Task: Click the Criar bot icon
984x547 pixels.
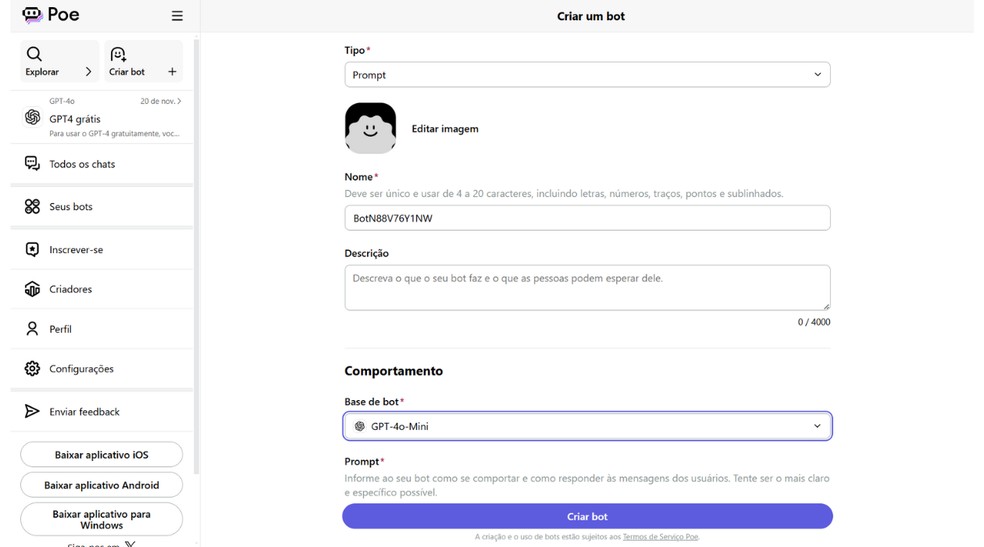Action: [118, 54]
